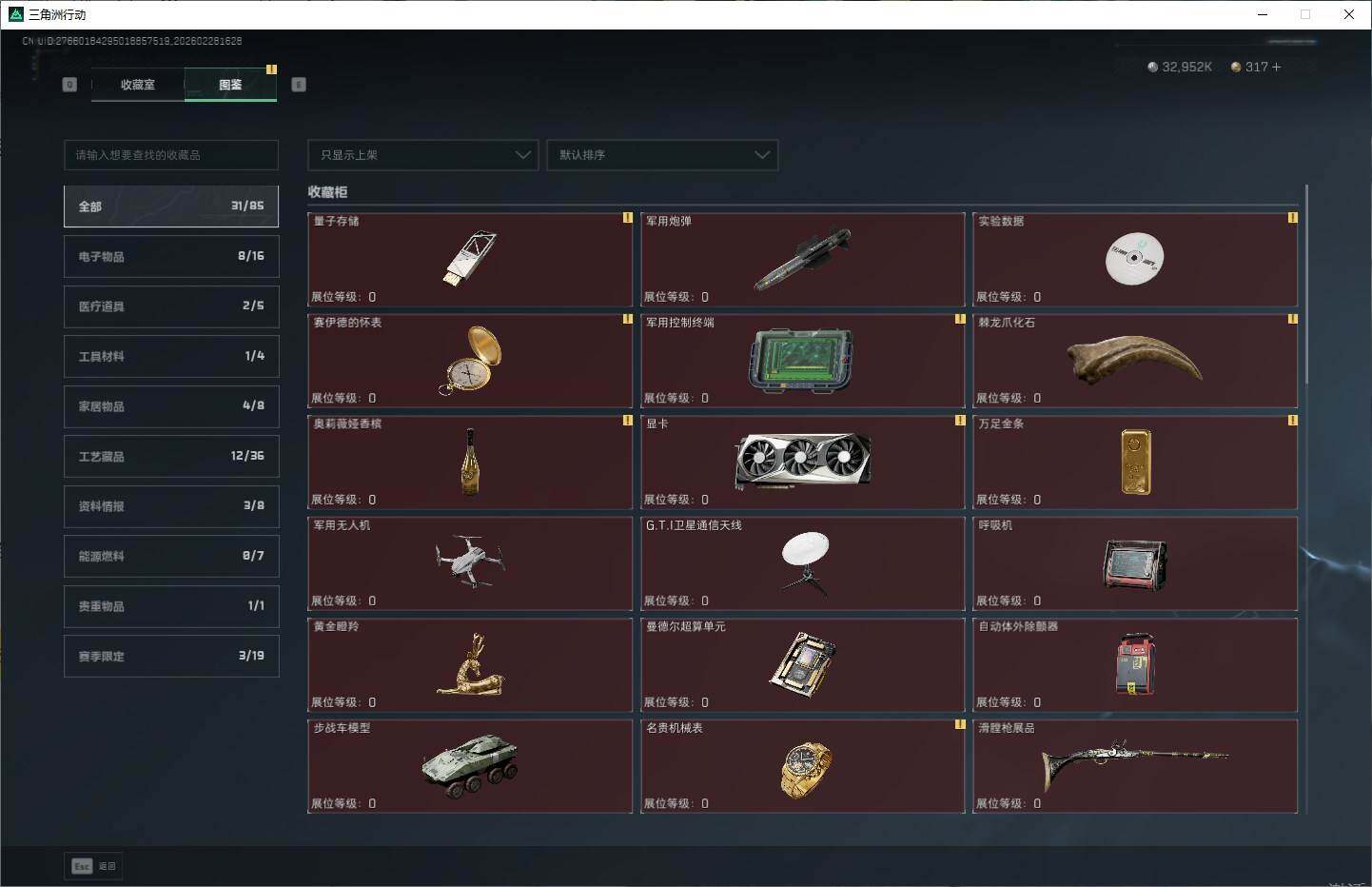
Task: Open the 家居物品 category
Action: pyautogui.click(x=171, y=406)
